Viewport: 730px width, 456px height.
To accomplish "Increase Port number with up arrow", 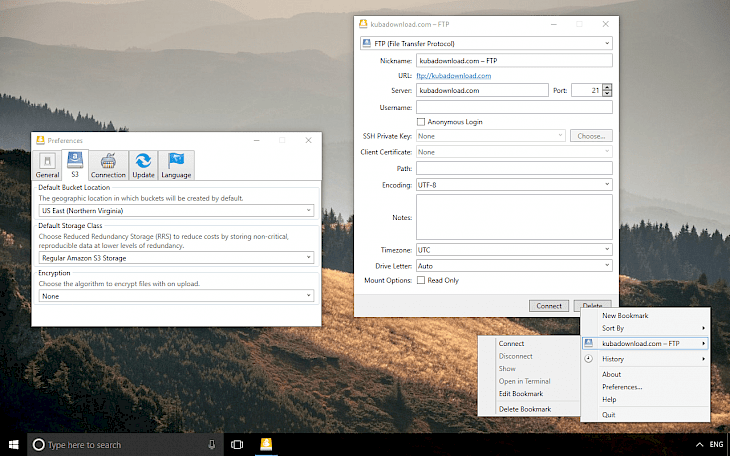I will click(607, 87).
